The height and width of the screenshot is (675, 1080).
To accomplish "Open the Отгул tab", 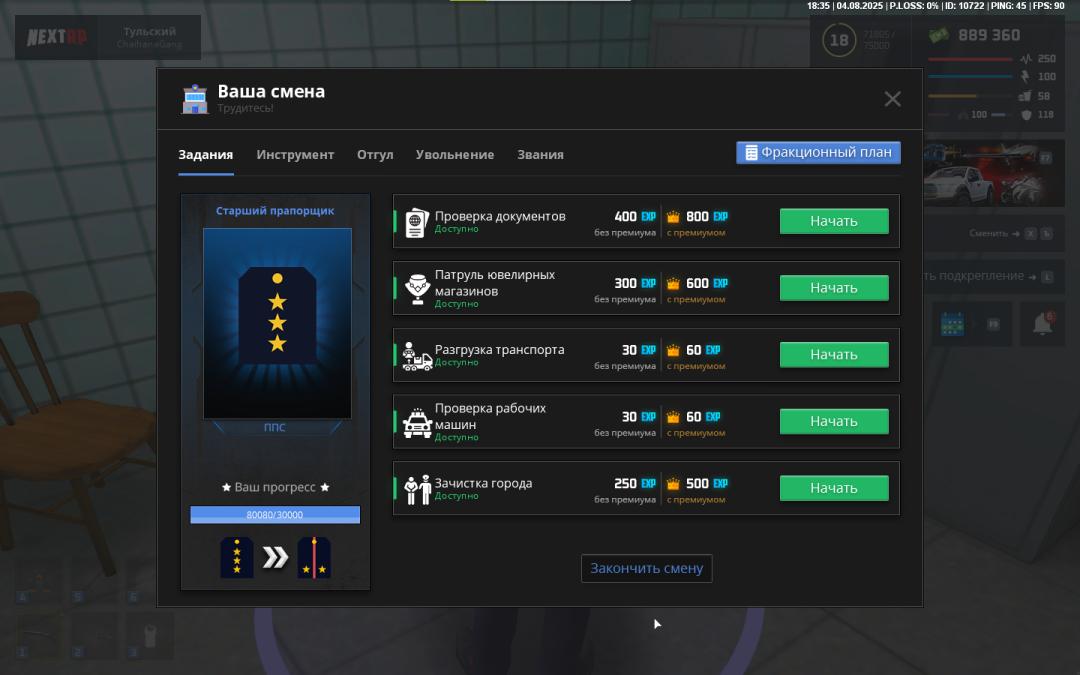I will click(375, 155).
